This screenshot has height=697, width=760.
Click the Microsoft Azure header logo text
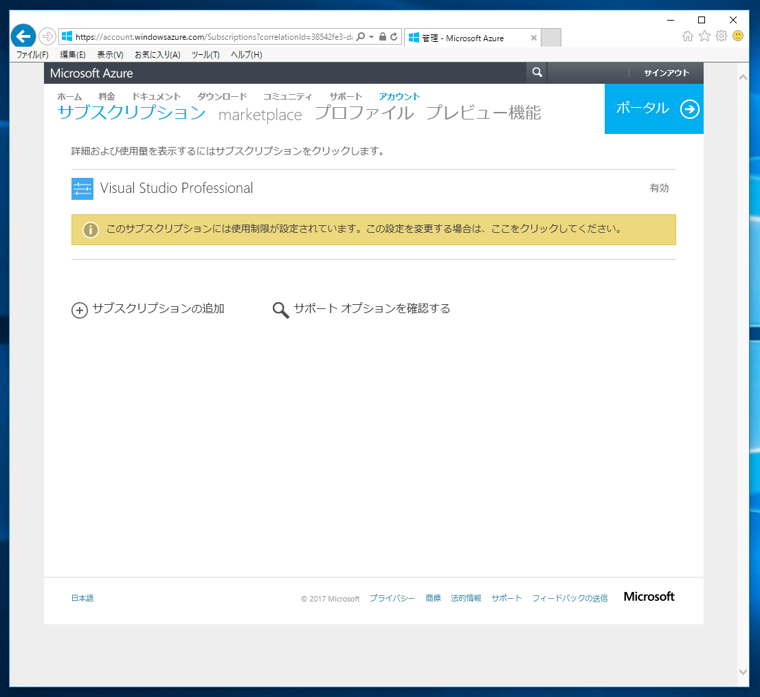click(x=91, y=73)
